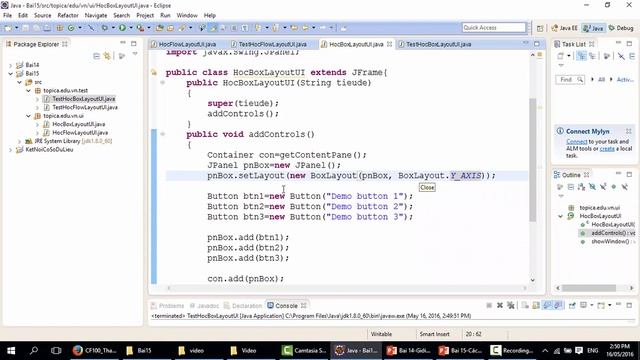Expand the Bai14 project node

pos(11,65)
